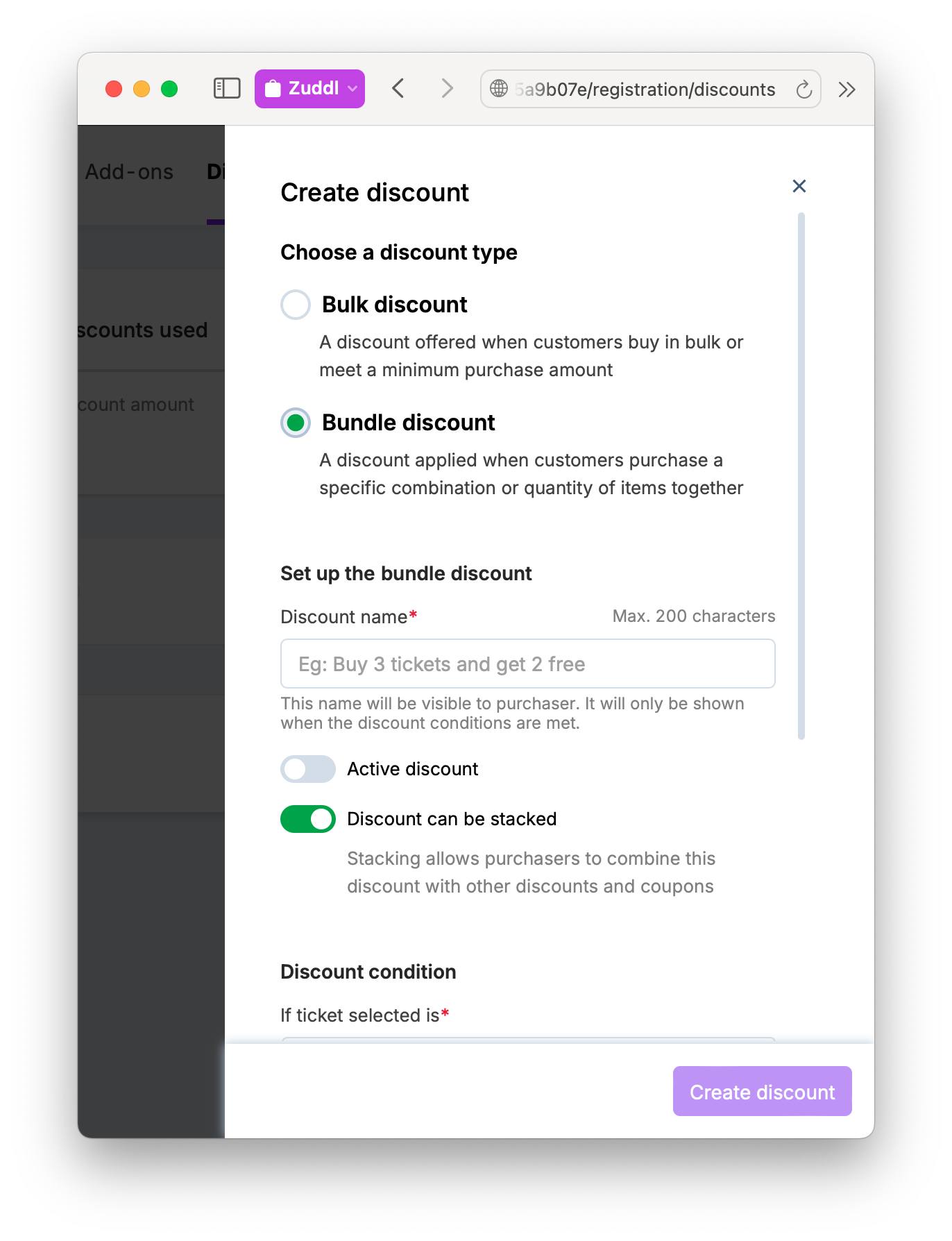Focus the Discount name input field
952x1241 pixels.
527,664
